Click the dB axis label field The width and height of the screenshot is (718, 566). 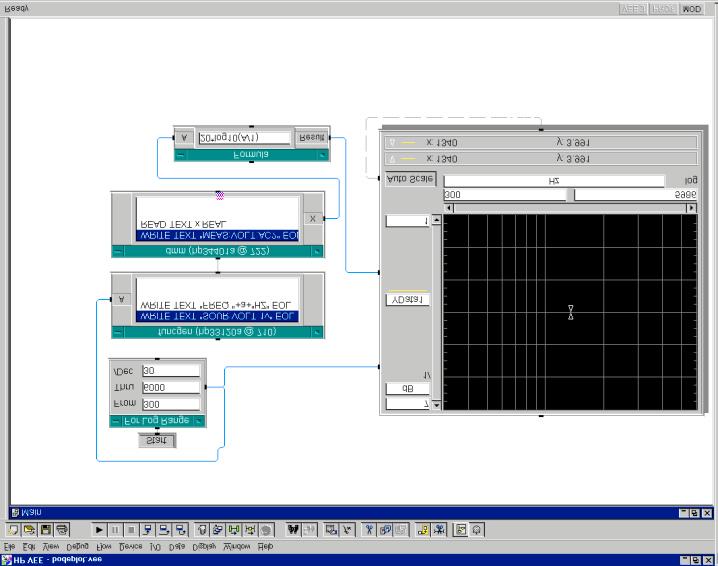pos(408,389)
